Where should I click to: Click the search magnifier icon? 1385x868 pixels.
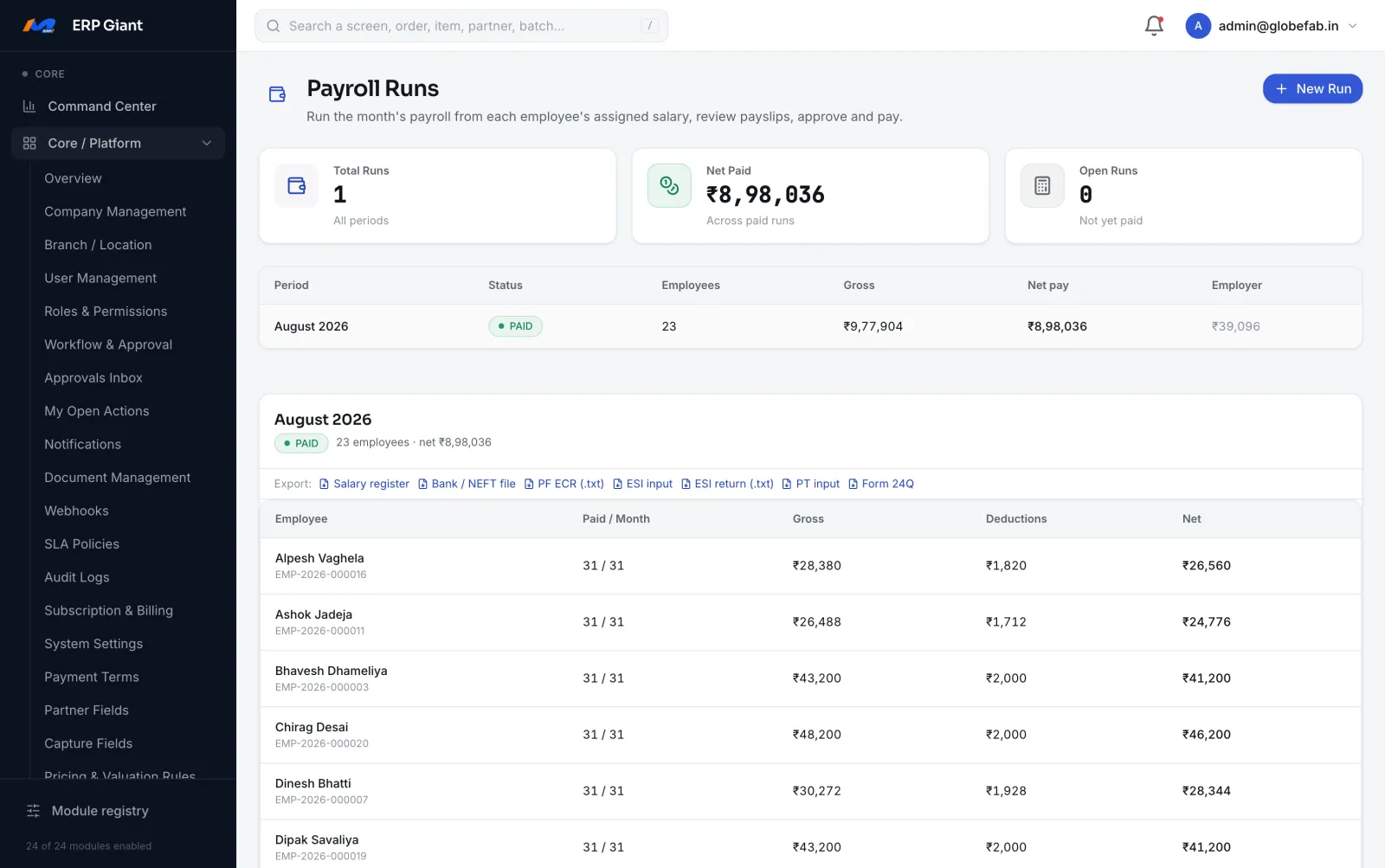pos(274,26)
